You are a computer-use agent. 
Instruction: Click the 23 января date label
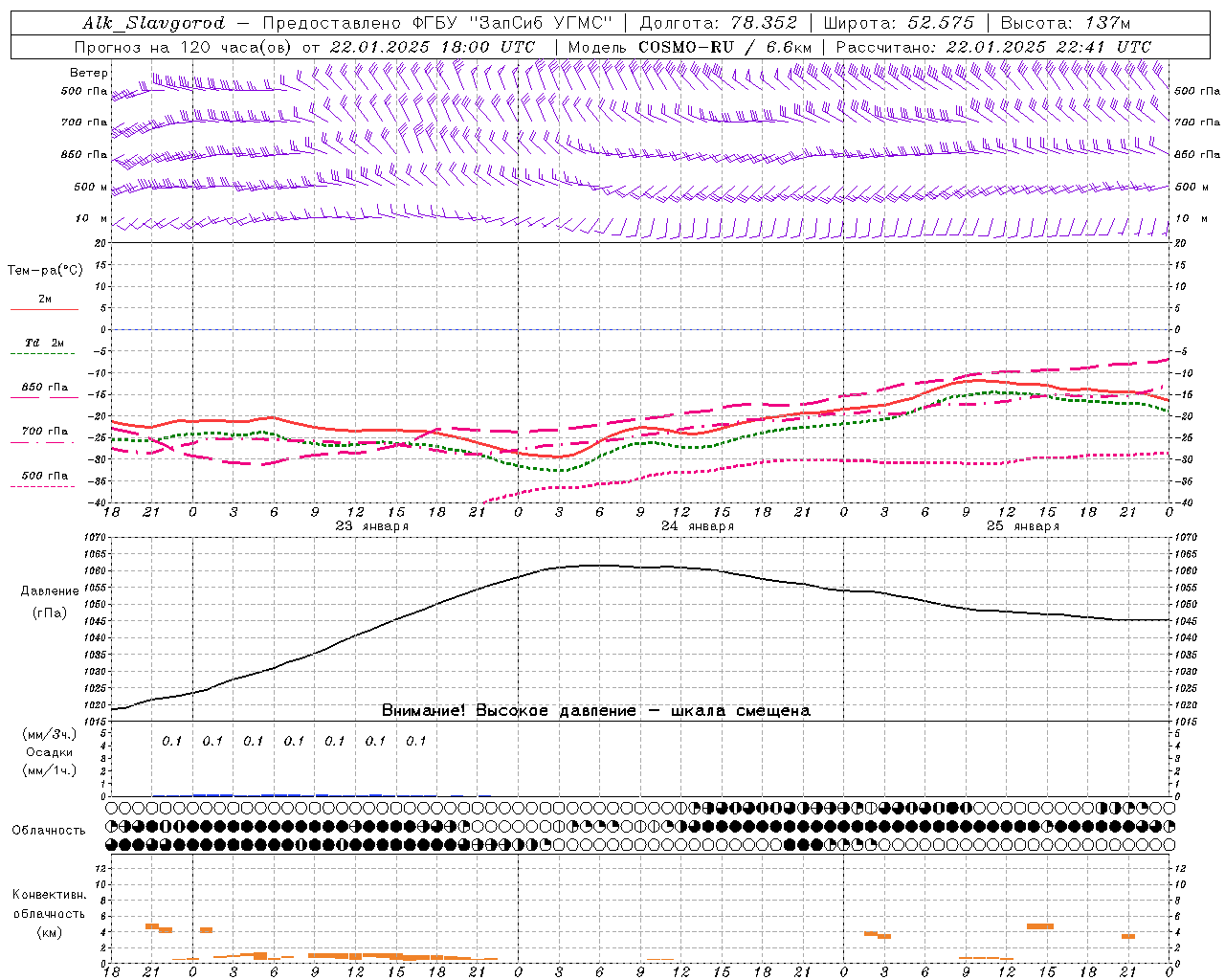(x=372, y=526)
